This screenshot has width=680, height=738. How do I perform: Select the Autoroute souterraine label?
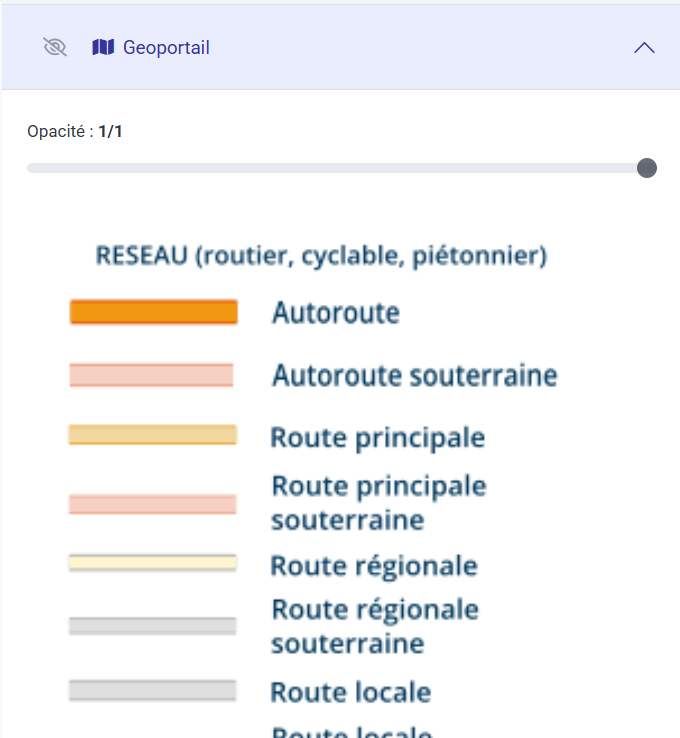(x=415, y=376)
